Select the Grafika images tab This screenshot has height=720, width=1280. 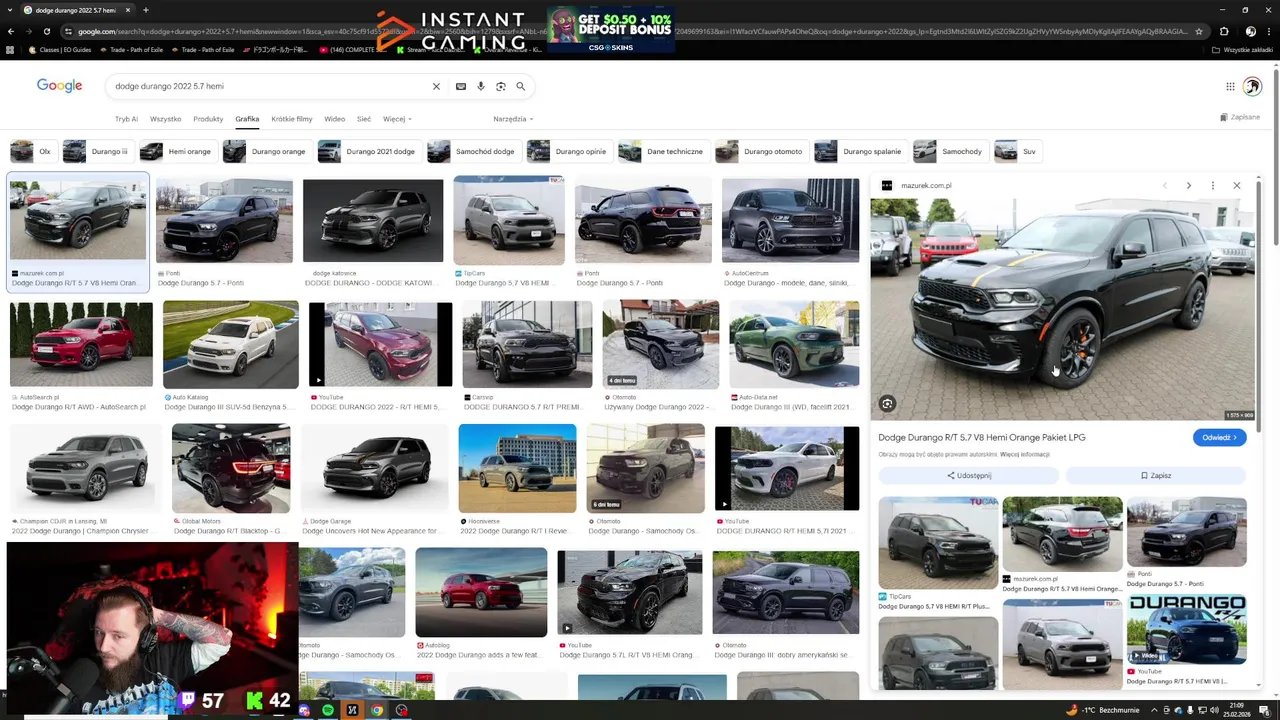[x=247, y=119]
